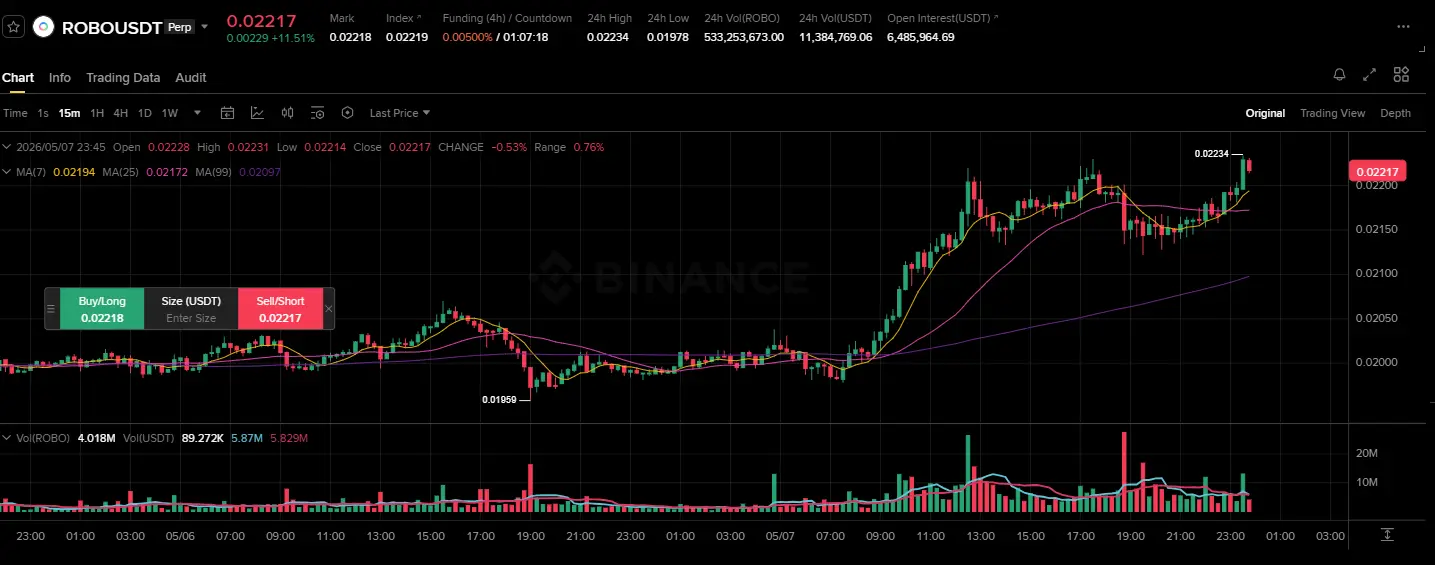Image resolution: width=1435 pixels, height=565 pixels.
Task: Open the Trading Data tab
Action: click(123, 77)
